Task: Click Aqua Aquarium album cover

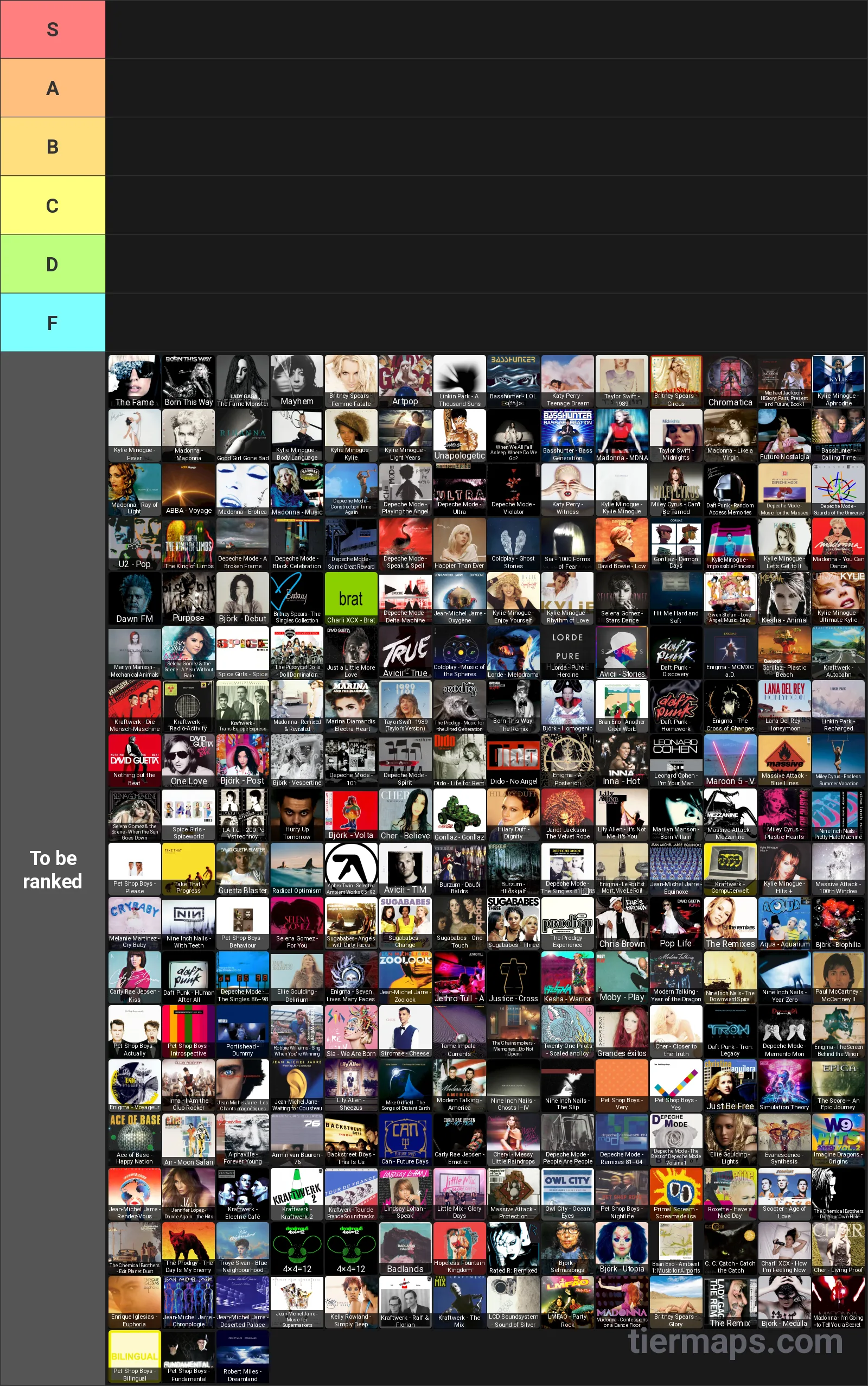Action: coord(784,923)
